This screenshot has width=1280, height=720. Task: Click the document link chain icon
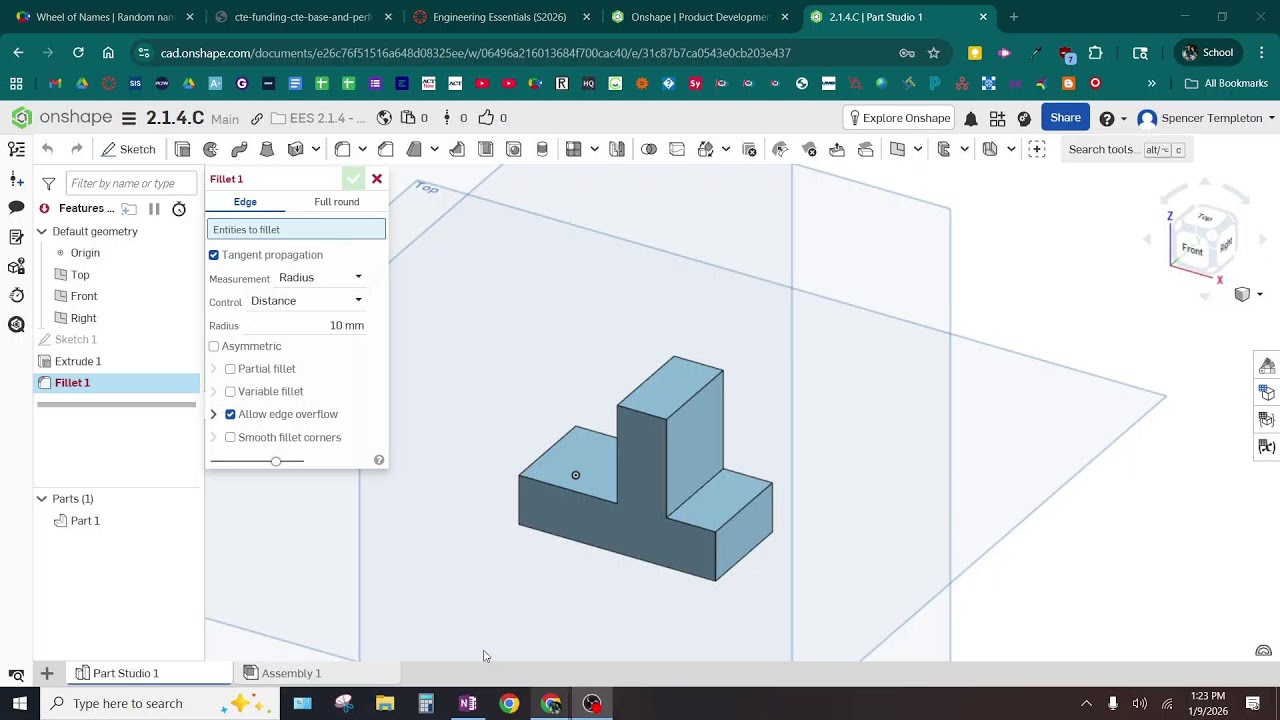pyautogui.click(x=257, y=118)
